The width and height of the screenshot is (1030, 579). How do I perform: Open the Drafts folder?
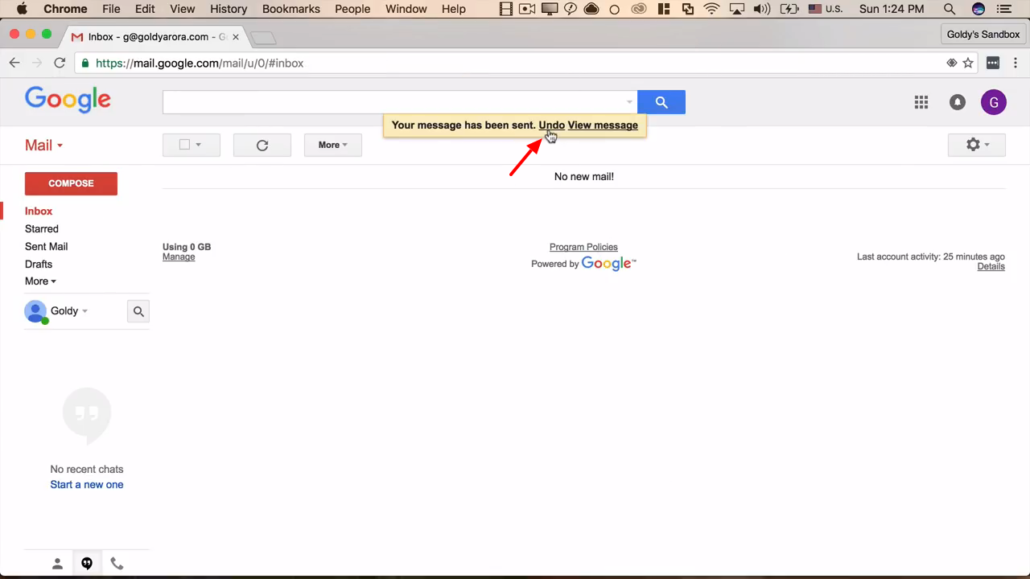click(x=38, y=264)
